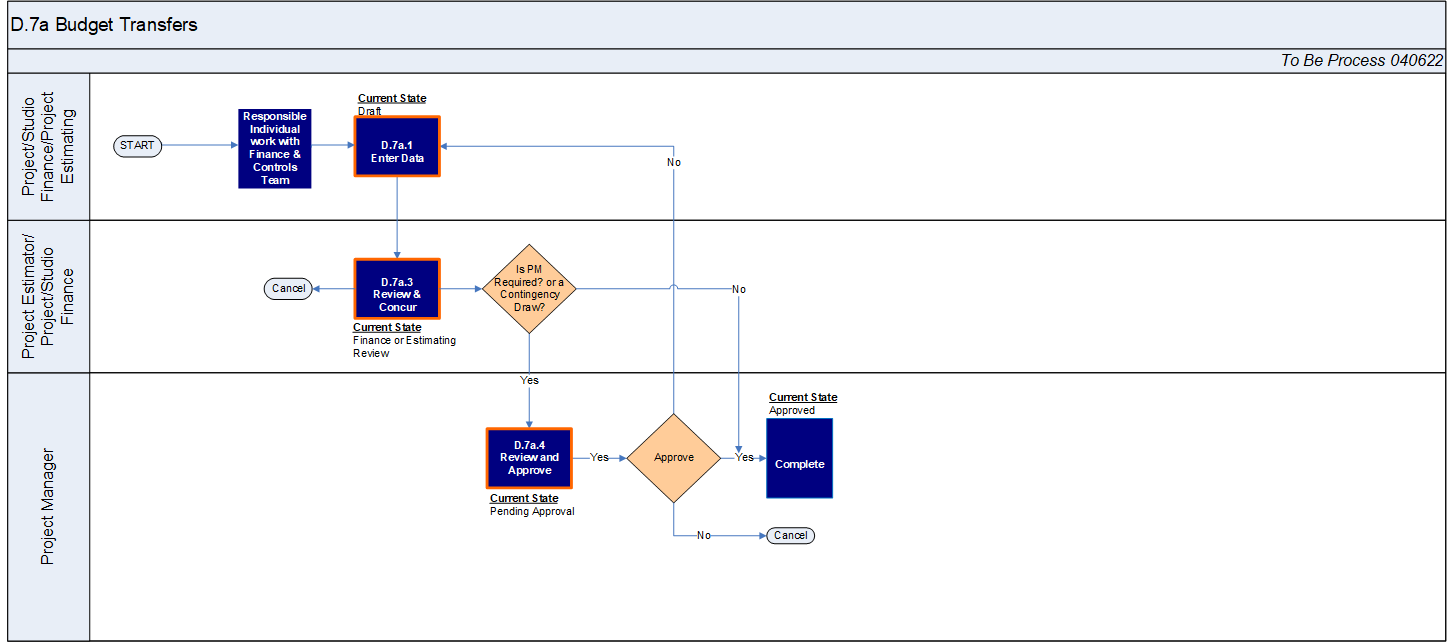Select the D.7a.3 Review & Concur box
This screenshot has height=642, width=1452.
[397, 289]
